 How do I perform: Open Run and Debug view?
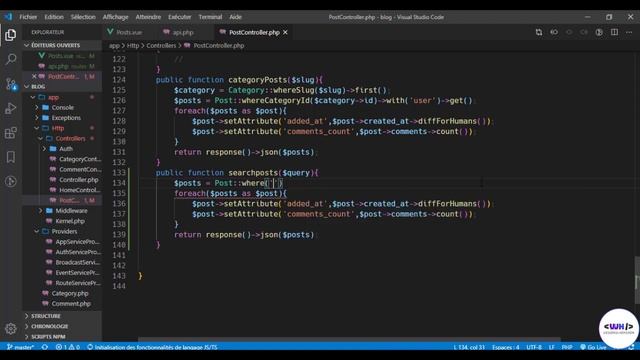click(11, 108)
